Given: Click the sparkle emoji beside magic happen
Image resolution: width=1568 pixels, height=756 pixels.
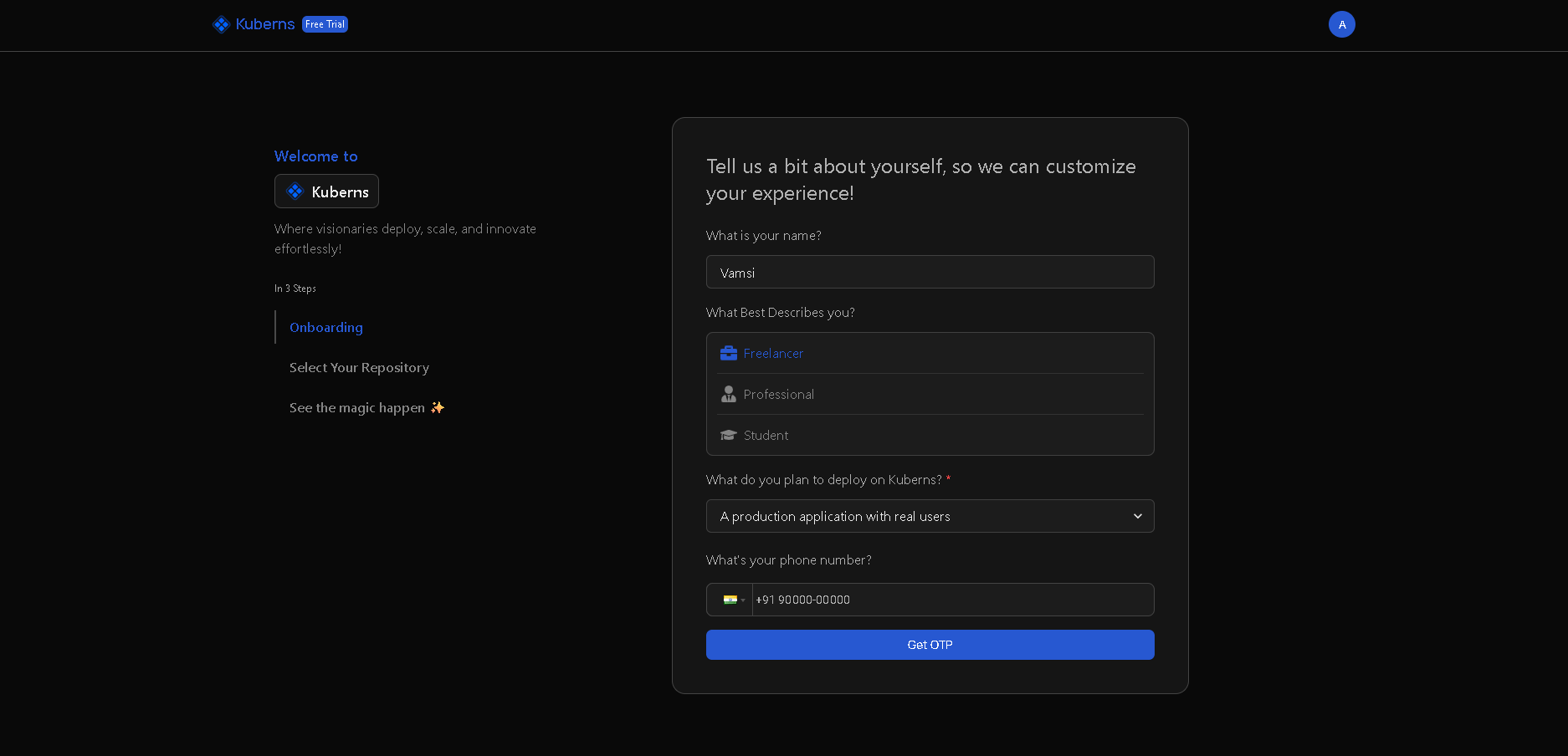Looking at the screenshot, I should [x=437, y=408].
